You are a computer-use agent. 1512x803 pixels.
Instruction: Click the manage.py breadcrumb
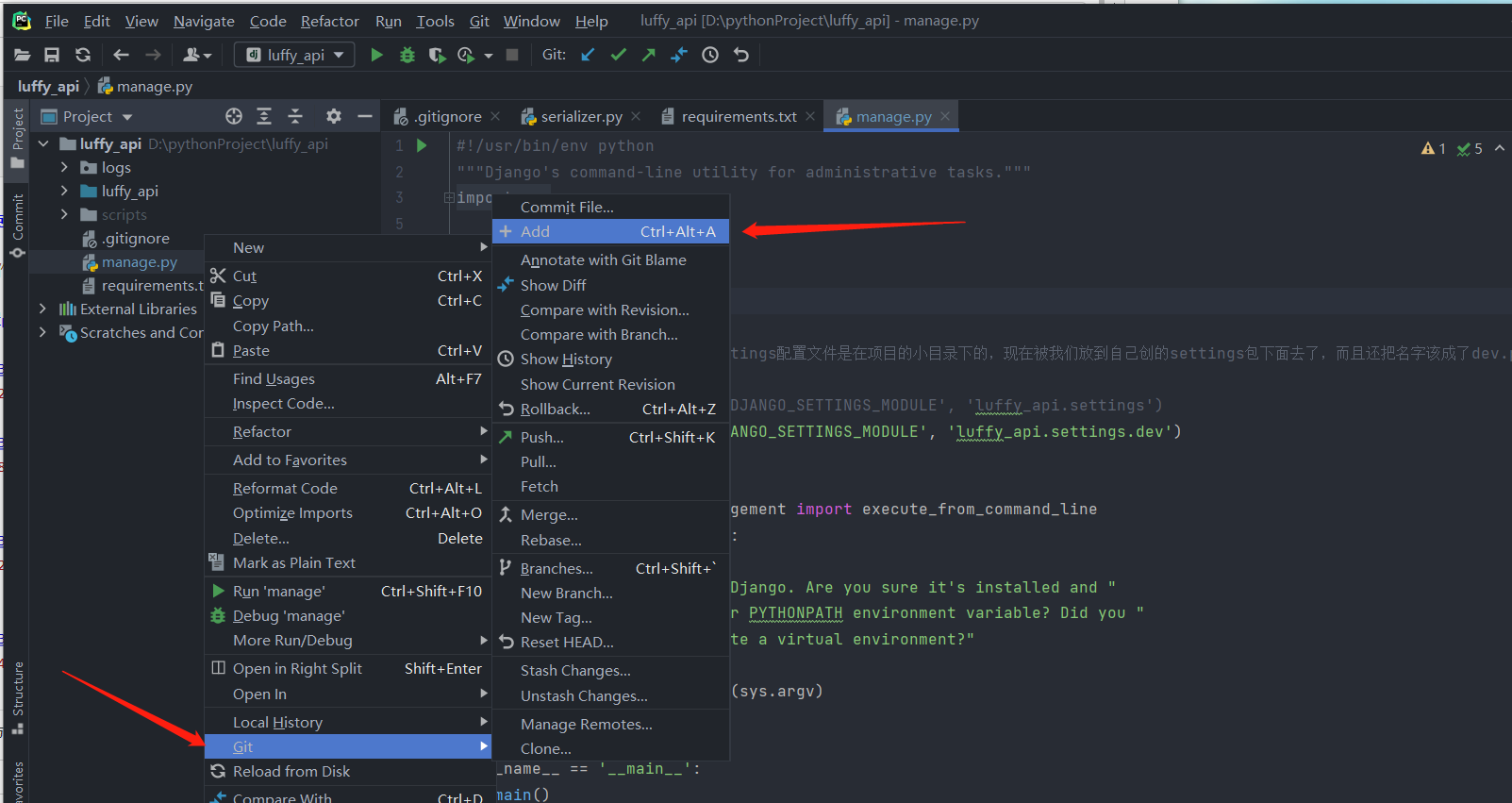tap(145, 86)
